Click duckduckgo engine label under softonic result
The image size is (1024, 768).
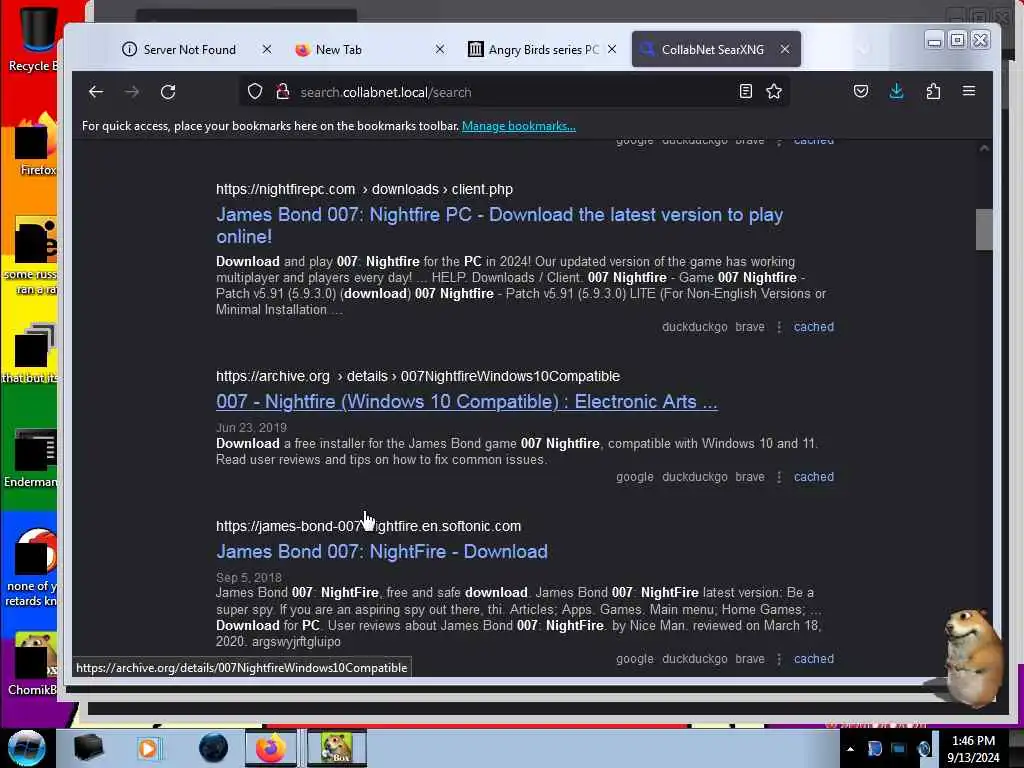pos(694,658)
